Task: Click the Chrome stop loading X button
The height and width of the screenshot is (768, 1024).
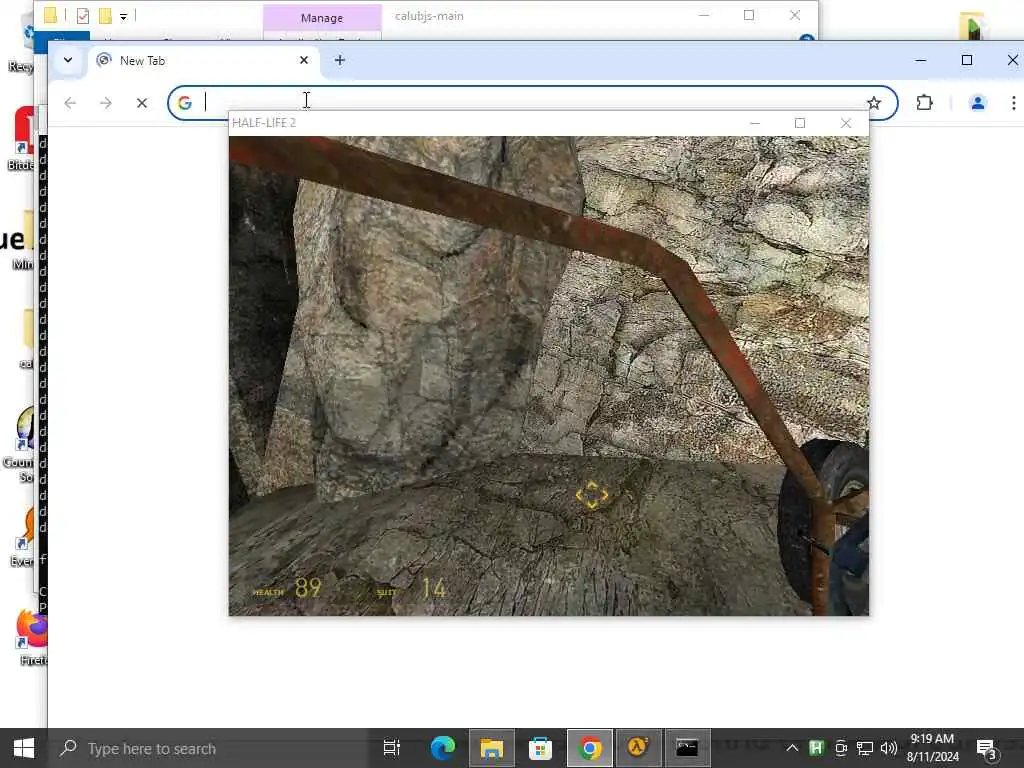Action: coord(142,103)
